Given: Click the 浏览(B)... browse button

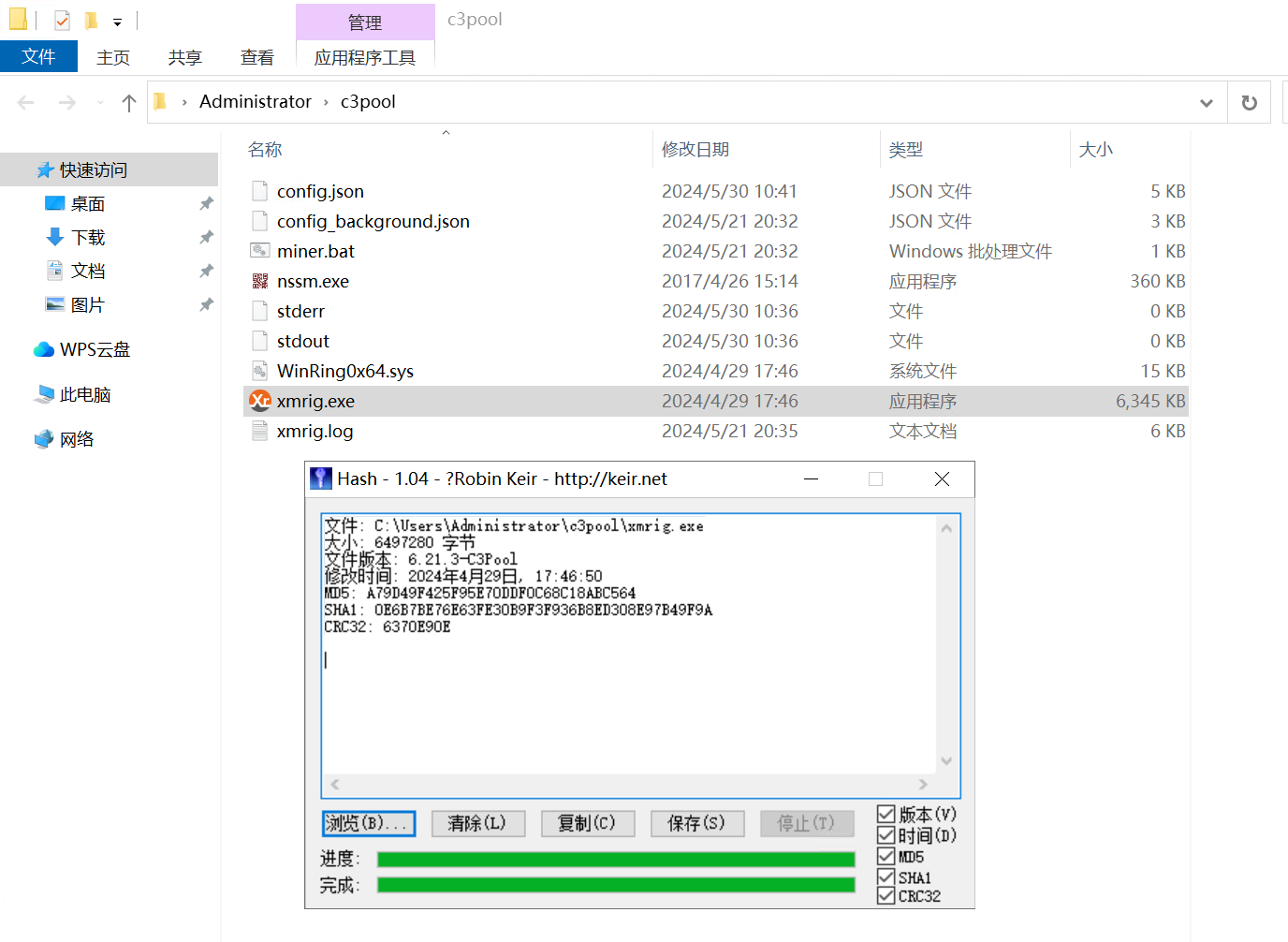Looking at the screenshot, I should (x=369, y=823).
